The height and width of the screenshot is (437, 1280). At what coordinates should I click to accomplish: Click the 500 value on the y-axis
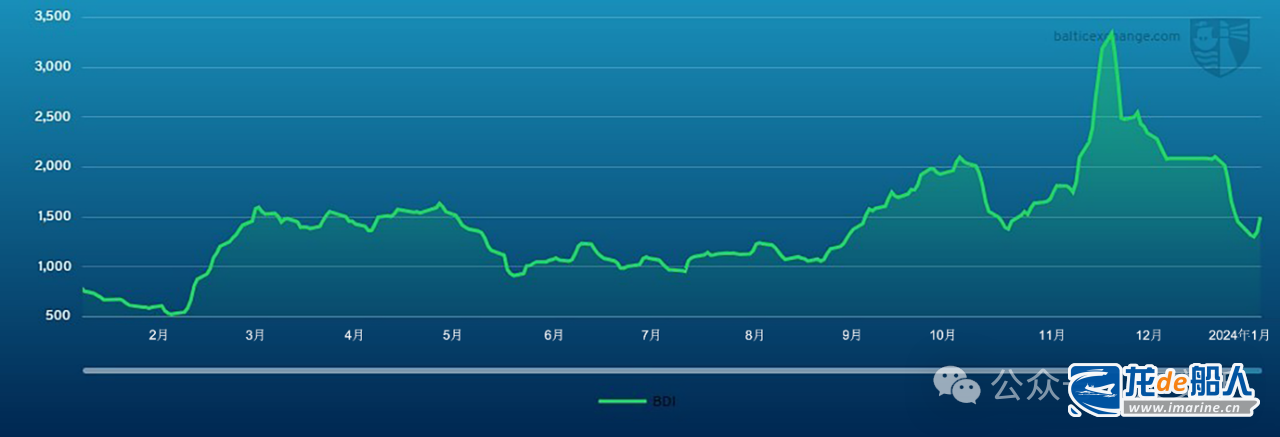58,316
